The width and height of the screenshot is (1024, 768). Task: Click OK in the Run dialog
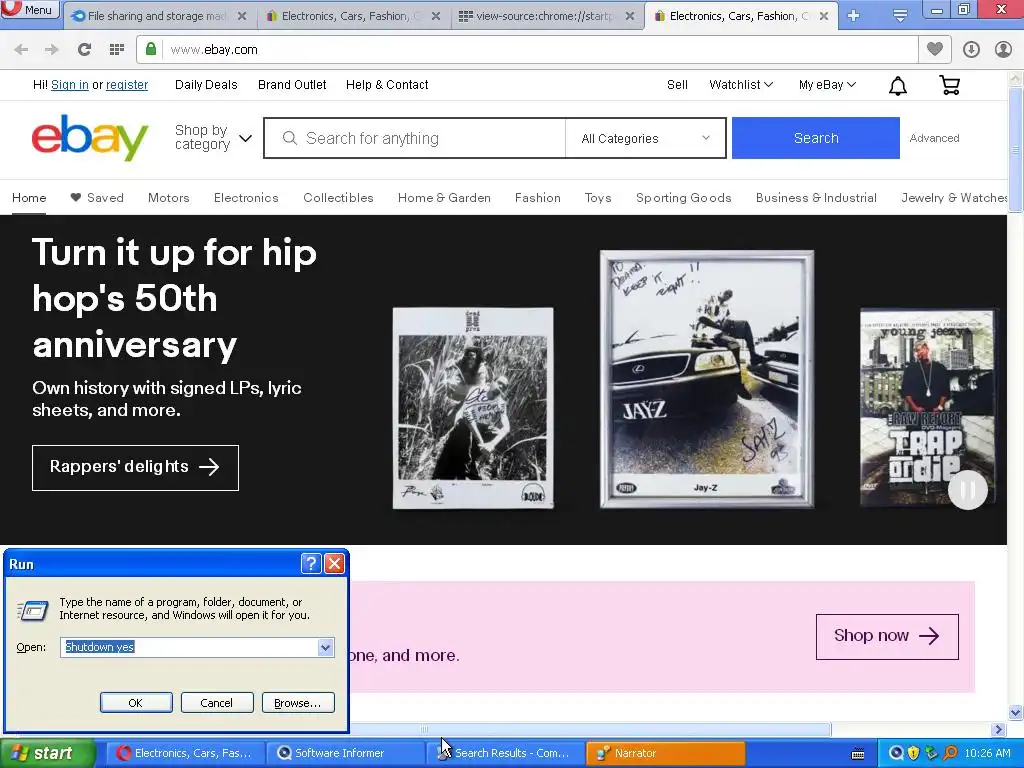[x=136, y=703]
